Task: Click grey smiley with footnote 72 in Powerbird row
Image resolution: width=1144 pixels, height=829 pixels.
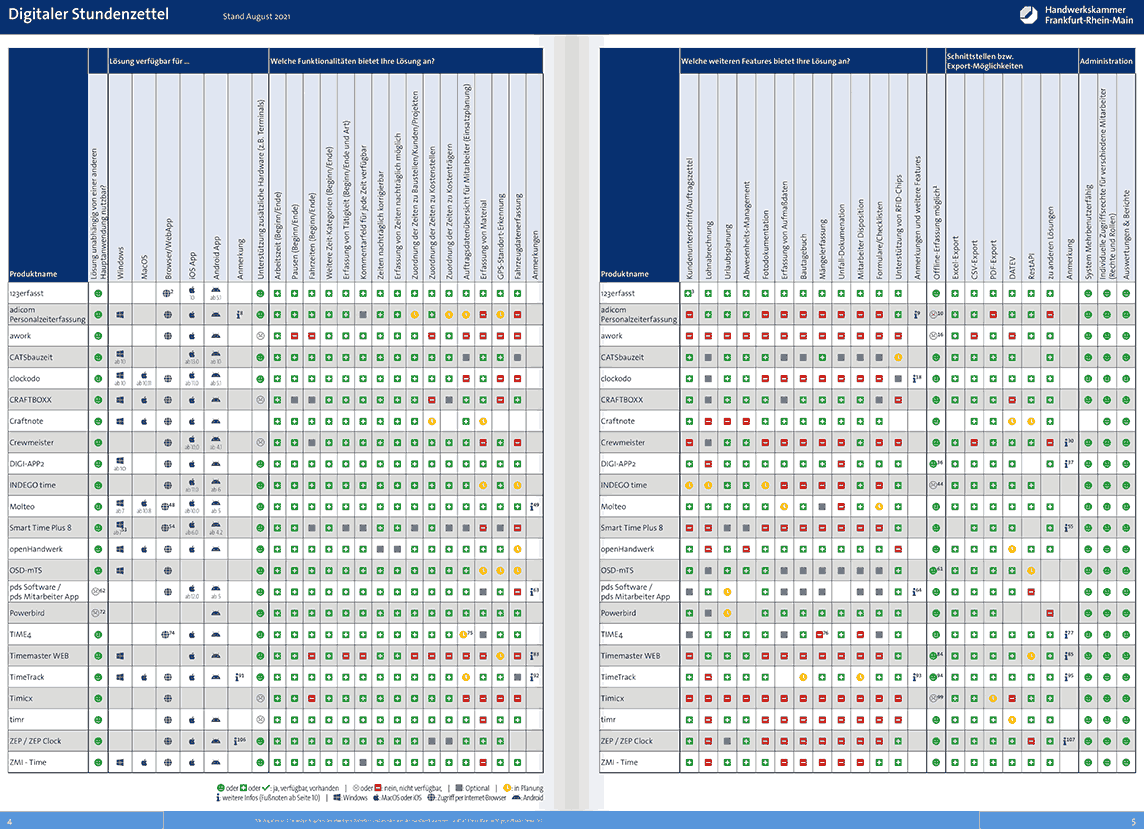Action: (x=96, y=613)
